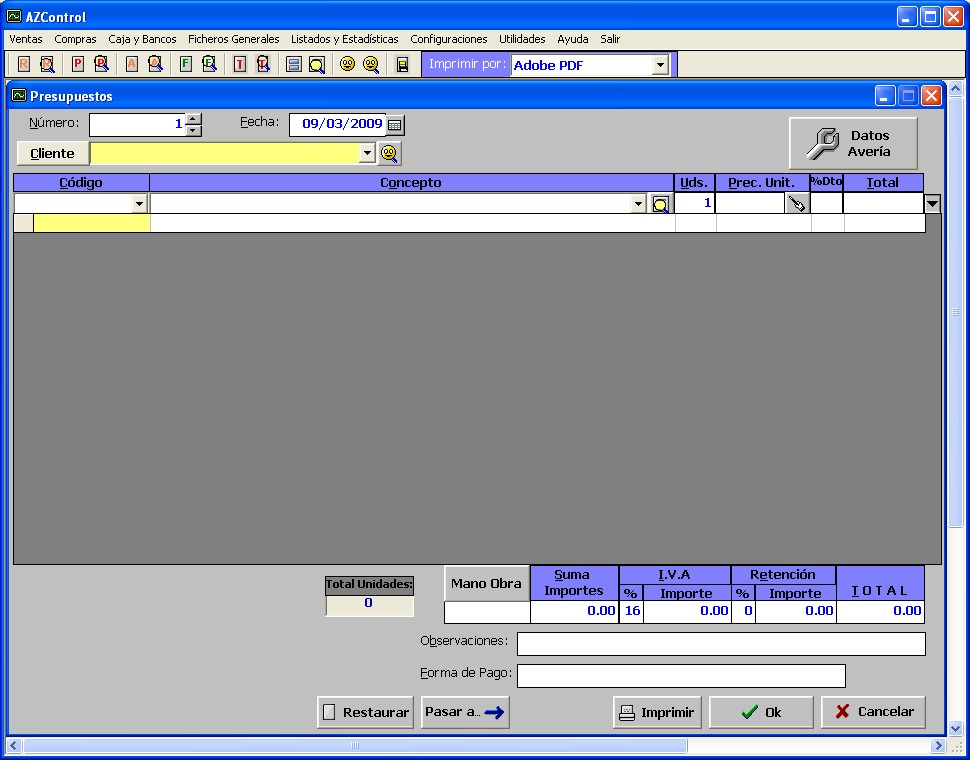Click the yellow face search toolbar icon
The image size is (970, 760).
(x=371, y=64)
